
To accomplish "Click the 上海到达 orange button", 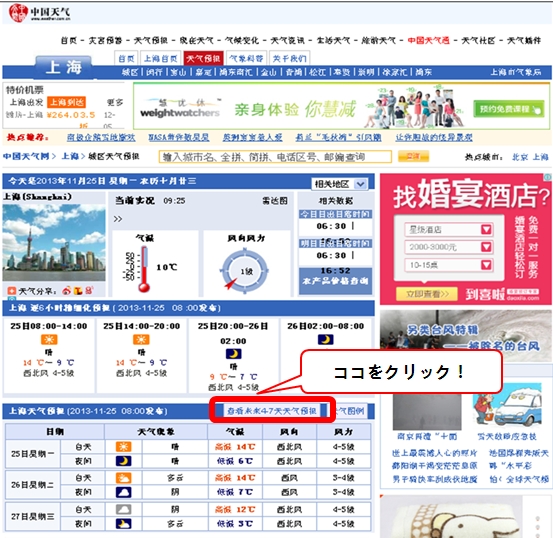I will 66,102.
